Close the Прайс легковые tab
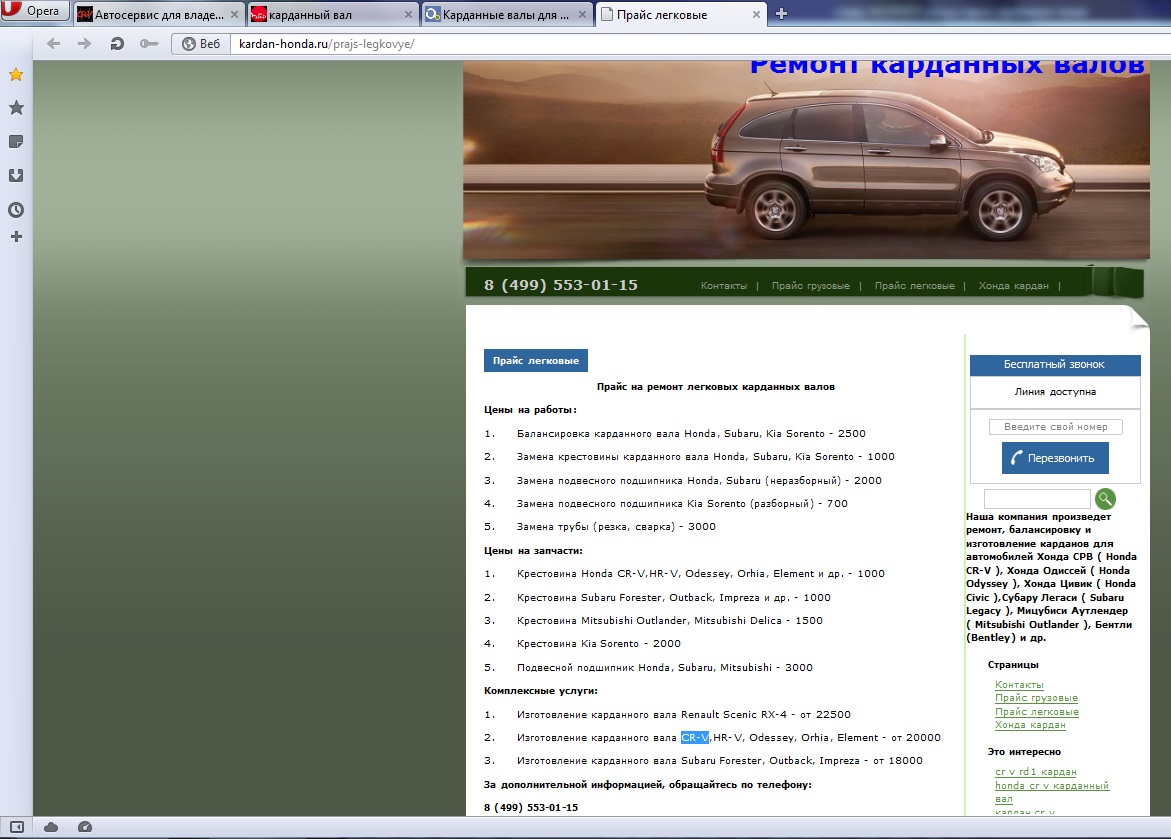The height and width of the screenshot is (839, 1171). [x=757, y=15]
